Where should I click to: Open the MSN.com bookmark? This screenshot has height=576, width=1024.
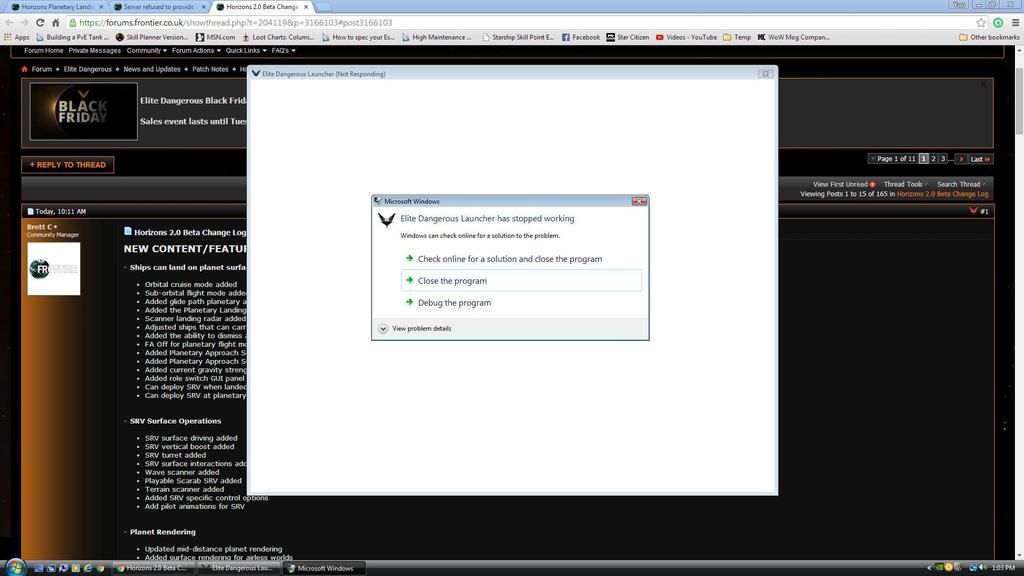(216, 37)
